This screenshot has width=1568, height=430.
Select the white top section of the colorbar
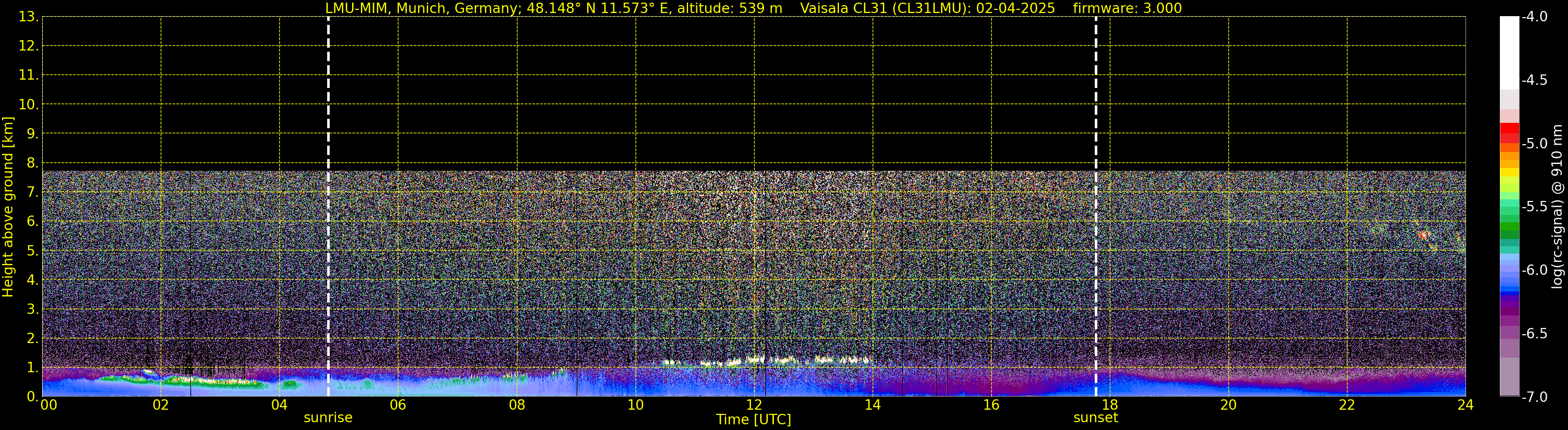[1509, 52]
